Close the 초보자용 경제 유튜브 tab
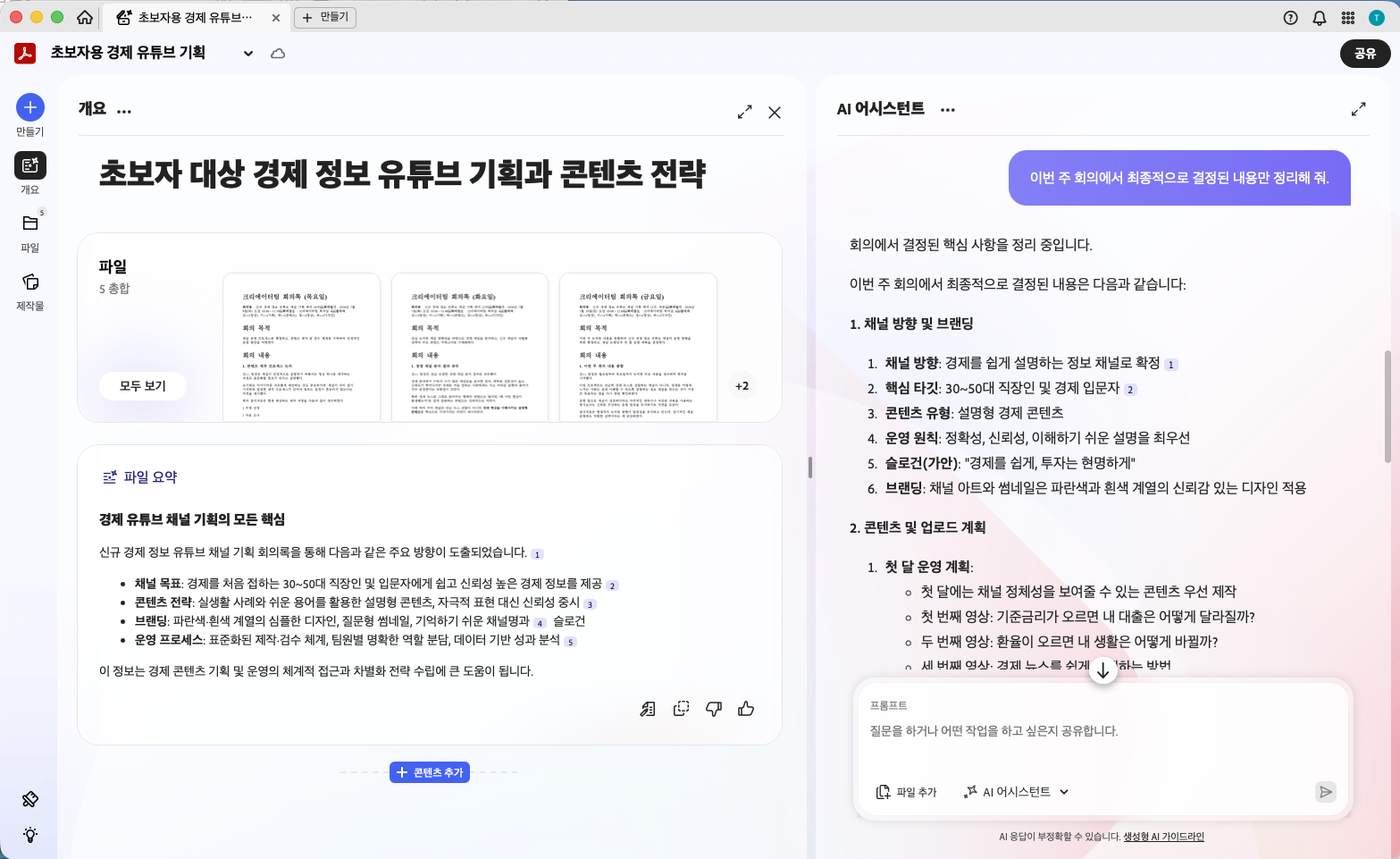The image size is (1400, 859). (x=275, y=18)
